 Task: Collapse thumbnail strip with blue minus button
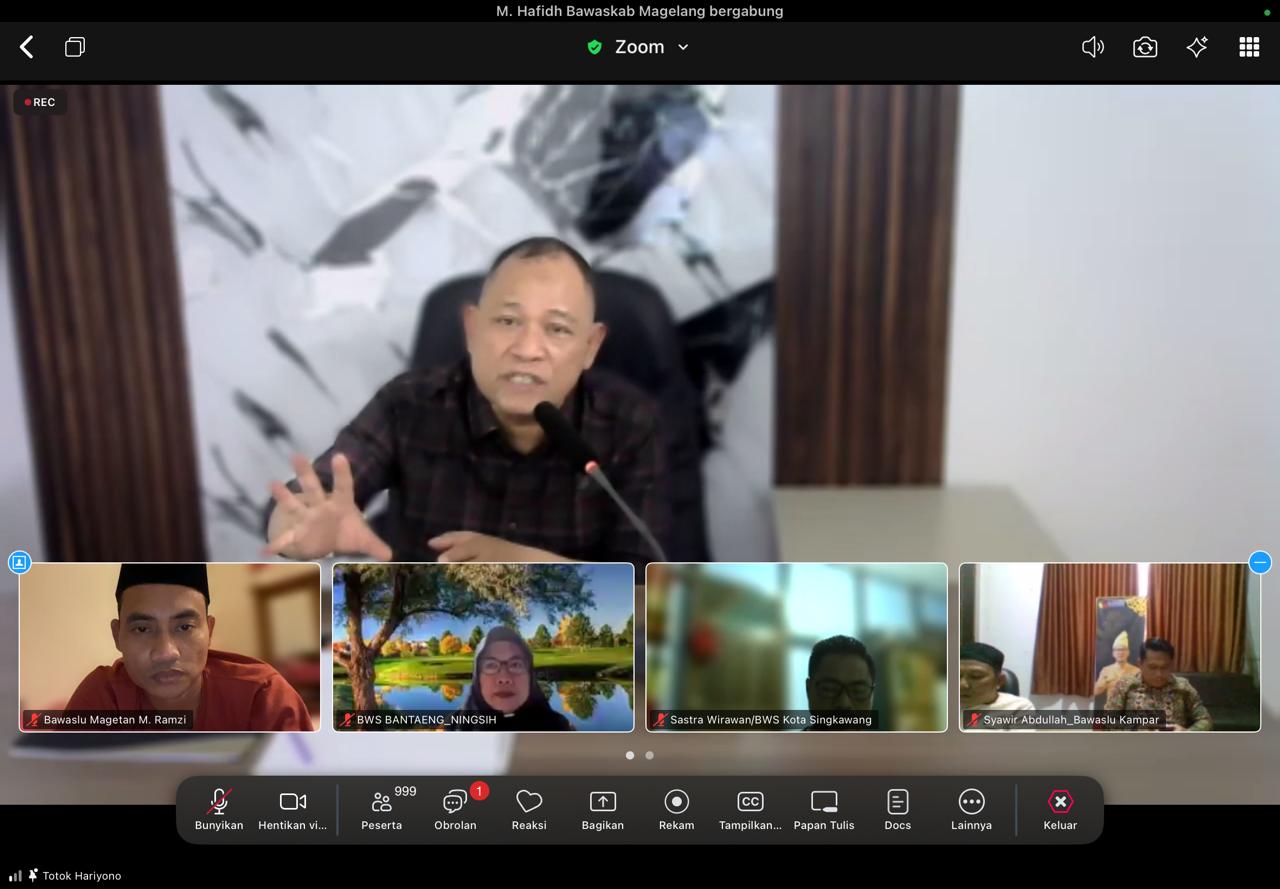coord(1260,562)
